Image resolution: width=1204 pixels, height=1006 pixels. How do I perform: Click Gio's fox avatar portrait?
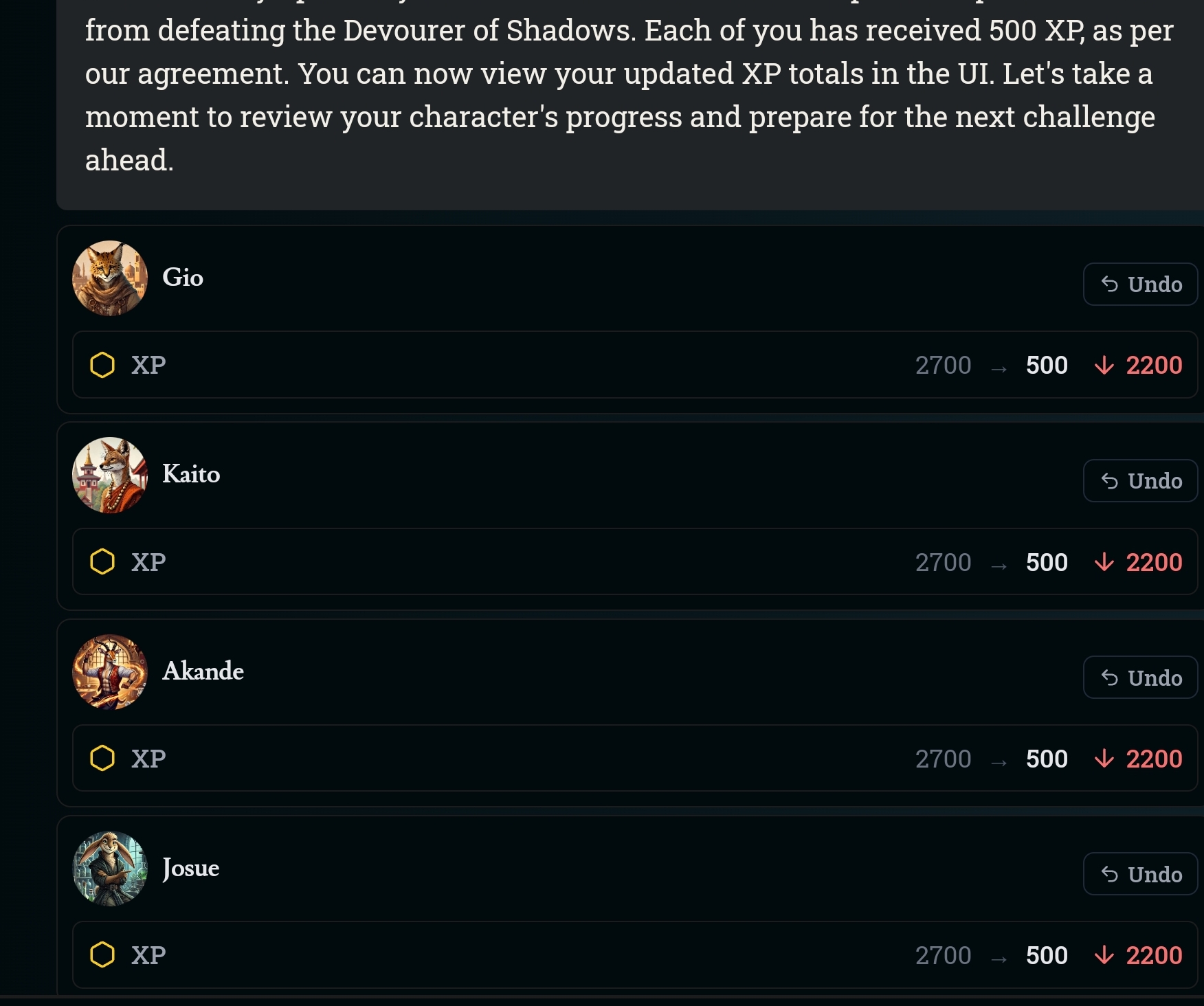click(110, 278)
